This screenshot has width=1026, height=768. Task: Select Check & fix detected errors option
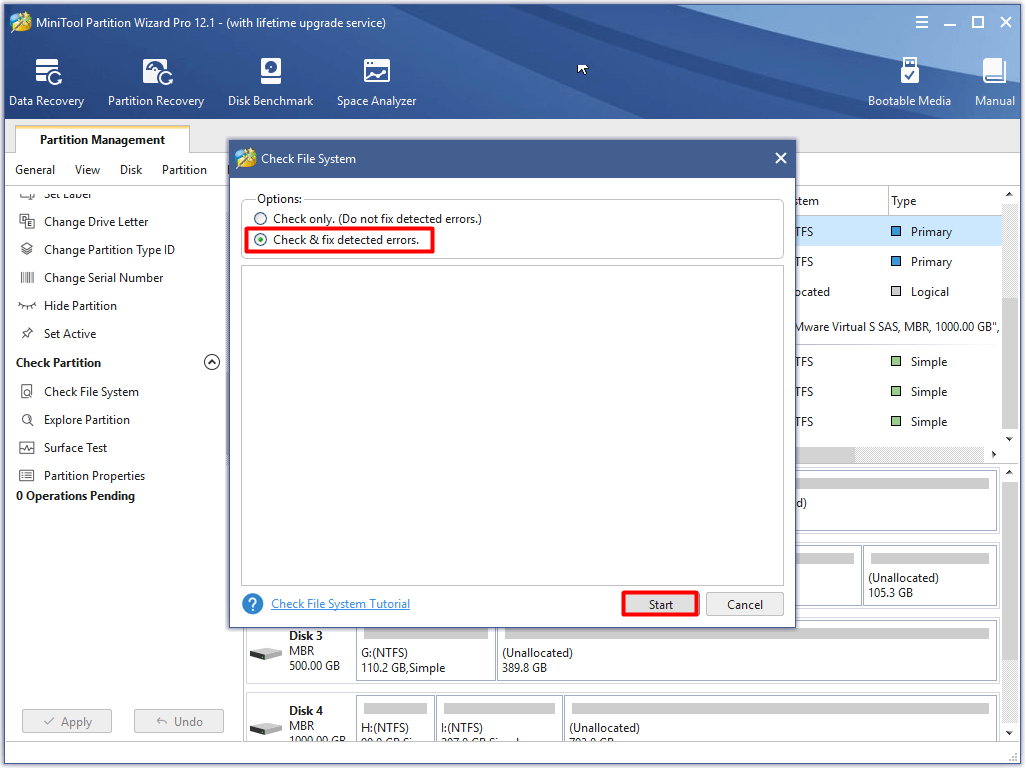click(260, 239)
